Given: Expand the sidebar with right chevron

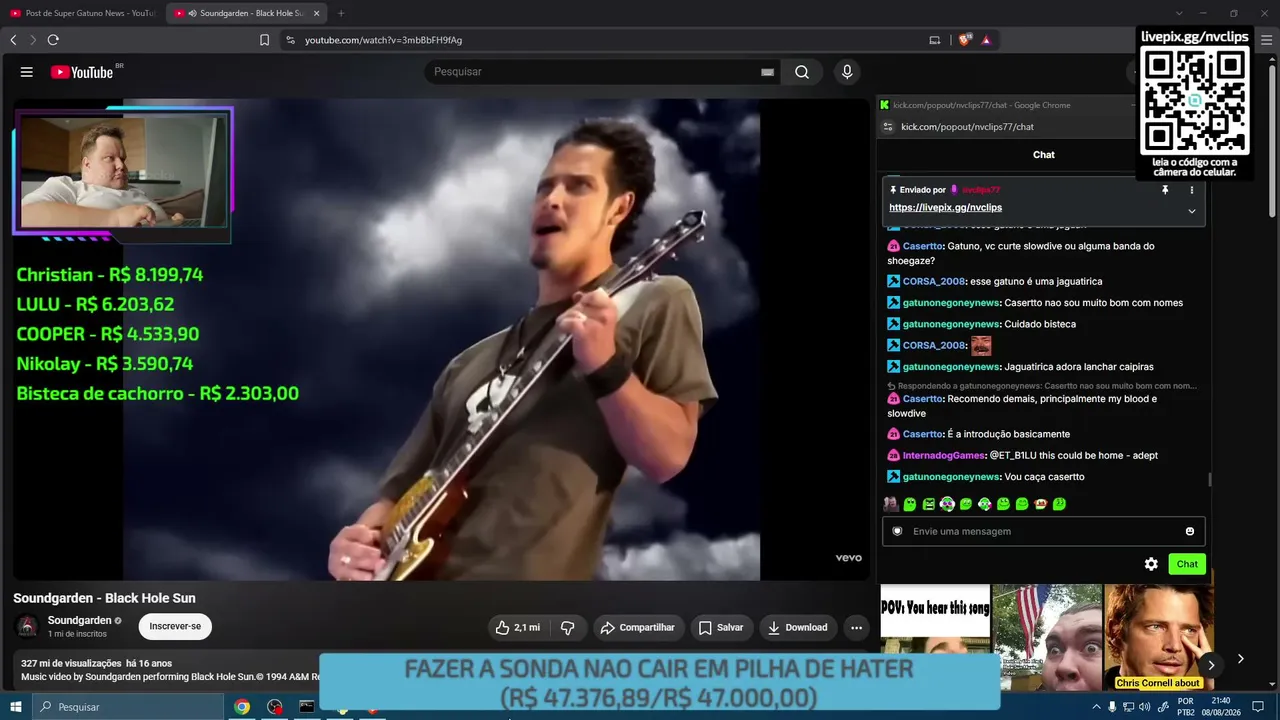Looking at the screenshot, I should coord(1241,659).
